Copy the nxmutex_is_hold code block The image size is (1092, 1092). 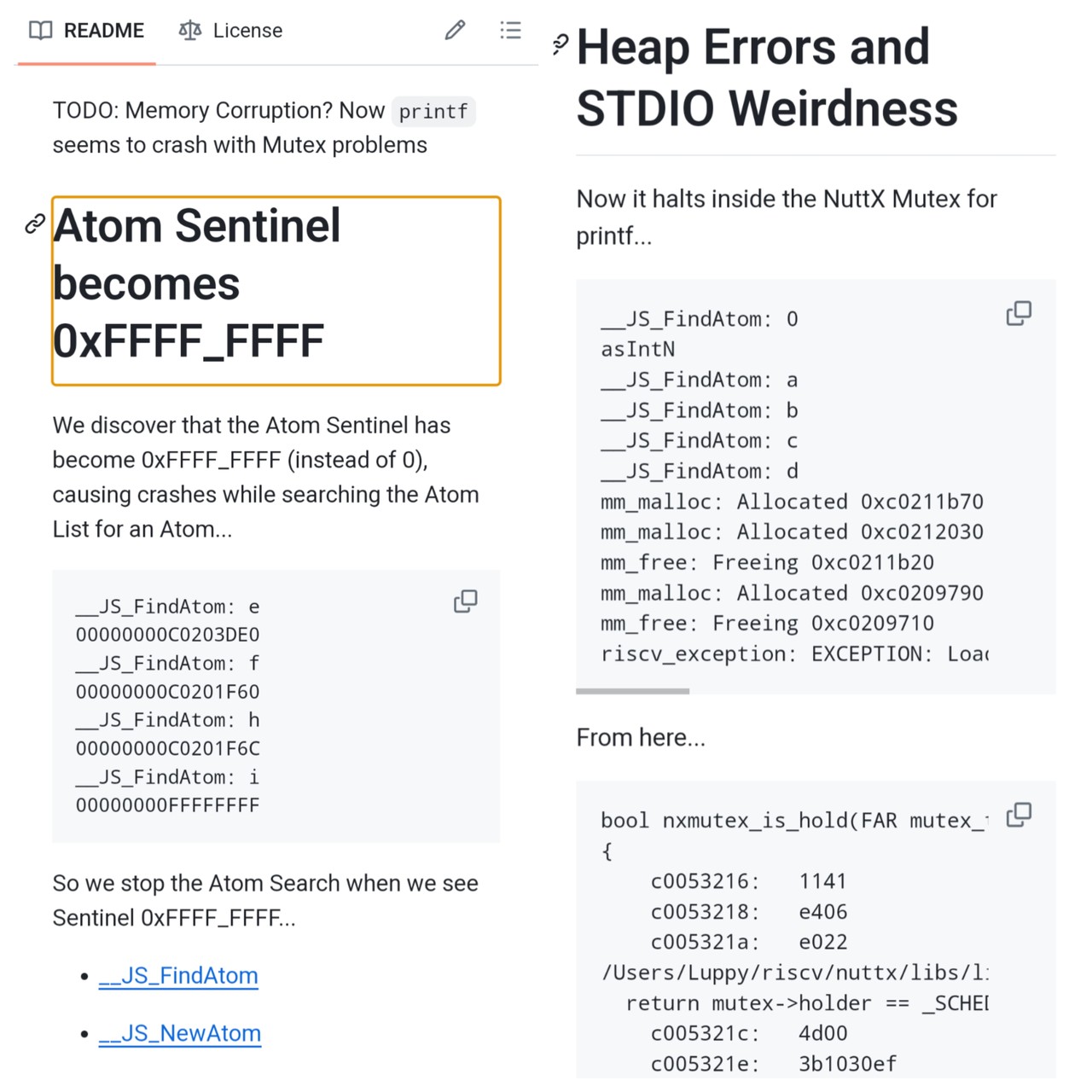[1019, 816]
